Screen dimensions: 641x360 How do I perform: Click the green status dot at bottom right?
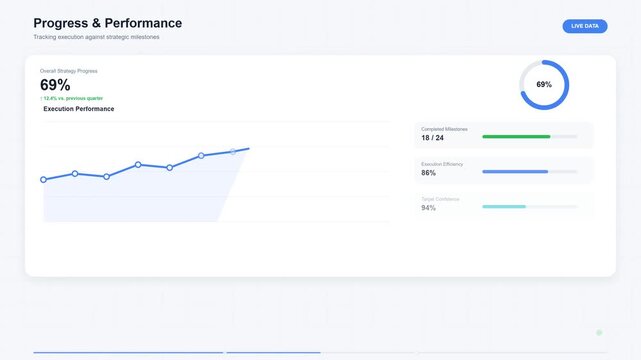(x=599, y=333)
